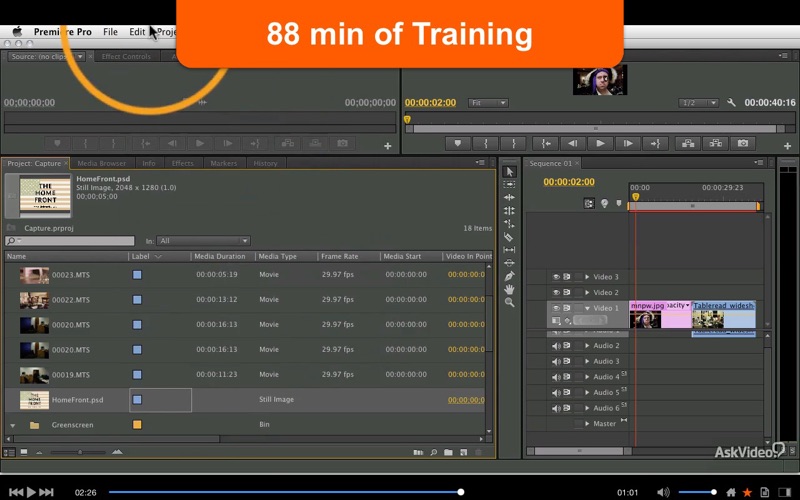
Task: Click New Item icon in Project panel
Action: pyautogui.click(x=463, y=452)
